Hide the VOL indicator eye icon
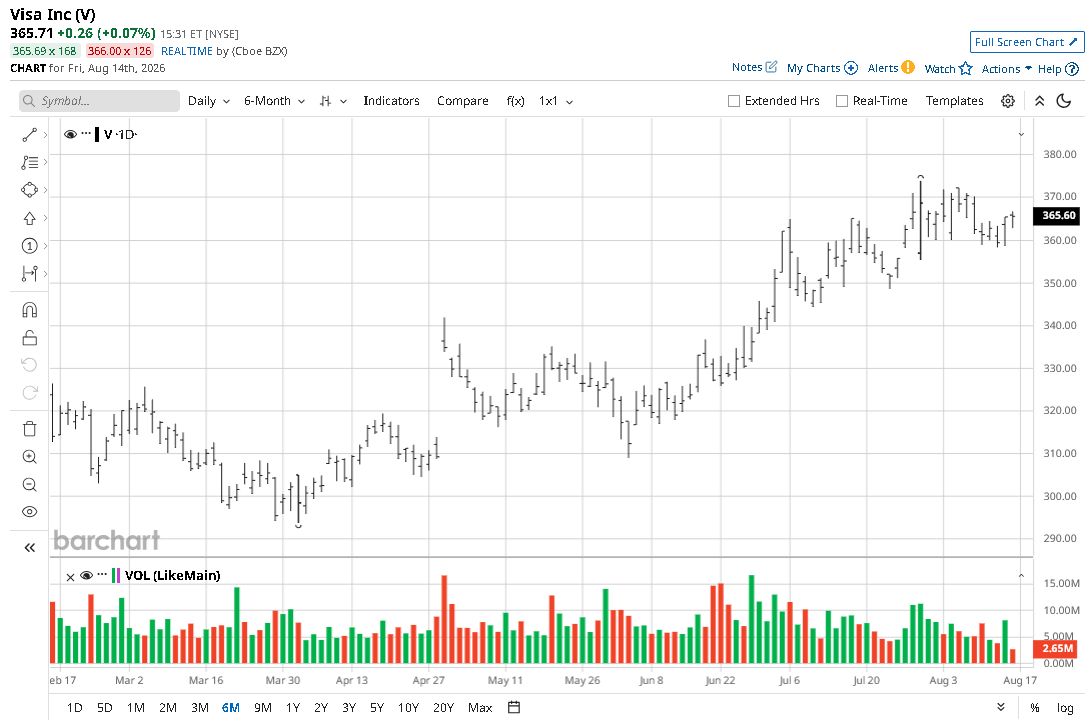The width and height of the screenshot is (1091, 726). click(86, 575)
